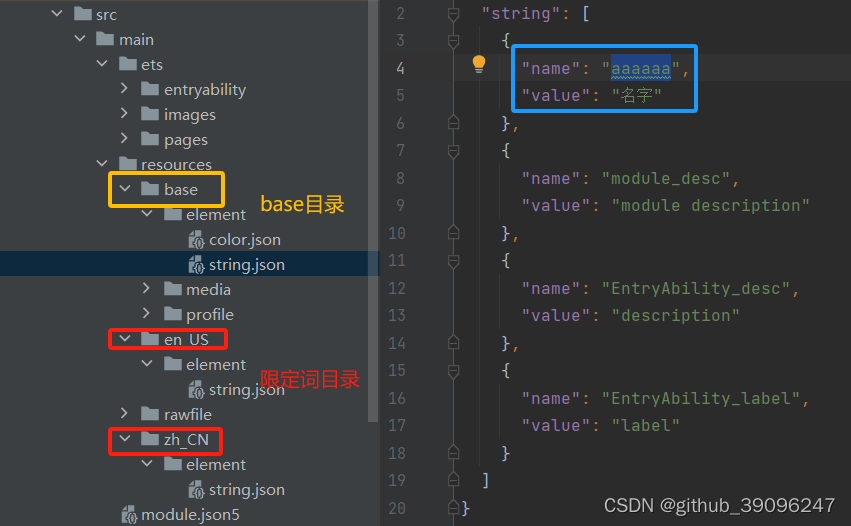Click fold end marker at line 6
The height and width of the screenshot is (526, 851).
click(x=453, y=123)
